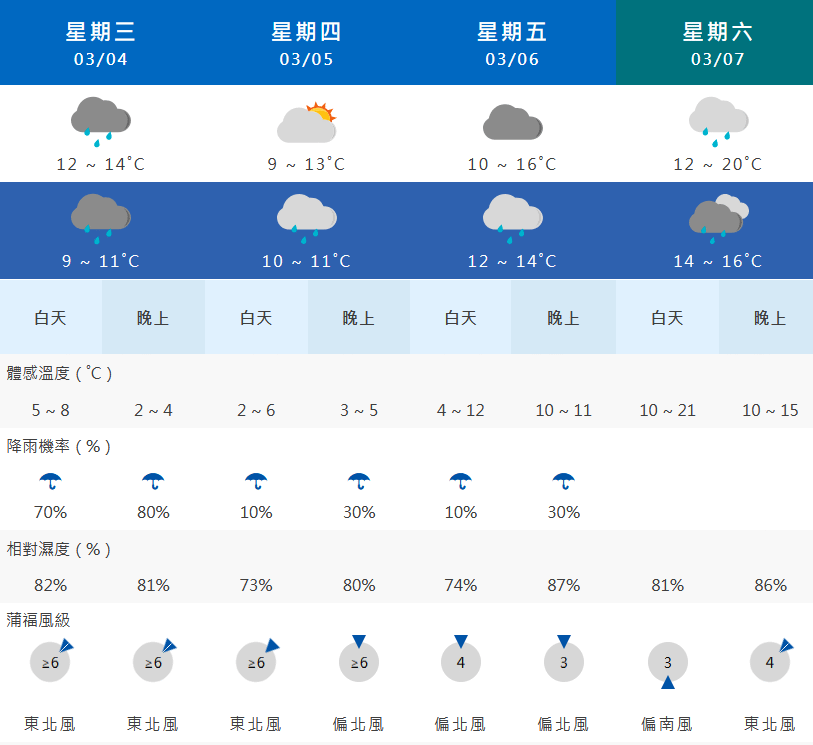Image resolution: width=813 pixels, height=745 pixels.
Task: Click the south wind arrow dial for 偏南風
Action: tap(668, 665)
